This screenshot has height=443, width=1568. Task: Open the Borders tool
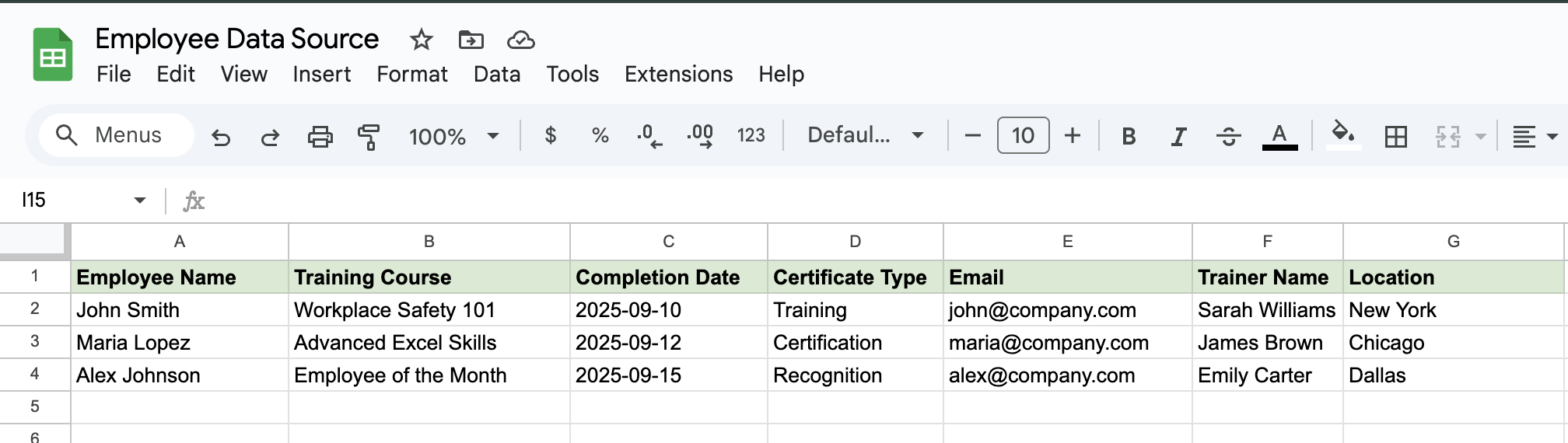[1396, 137]
